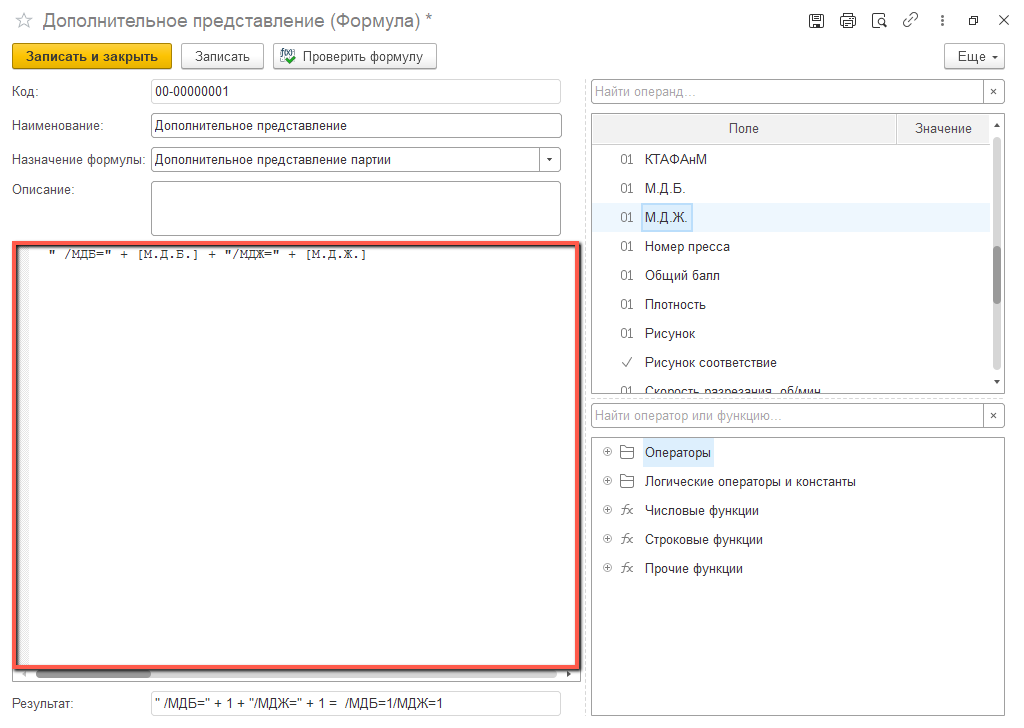Clear the operator or function search
1024x728 pixels.
[x=993, y=416]
